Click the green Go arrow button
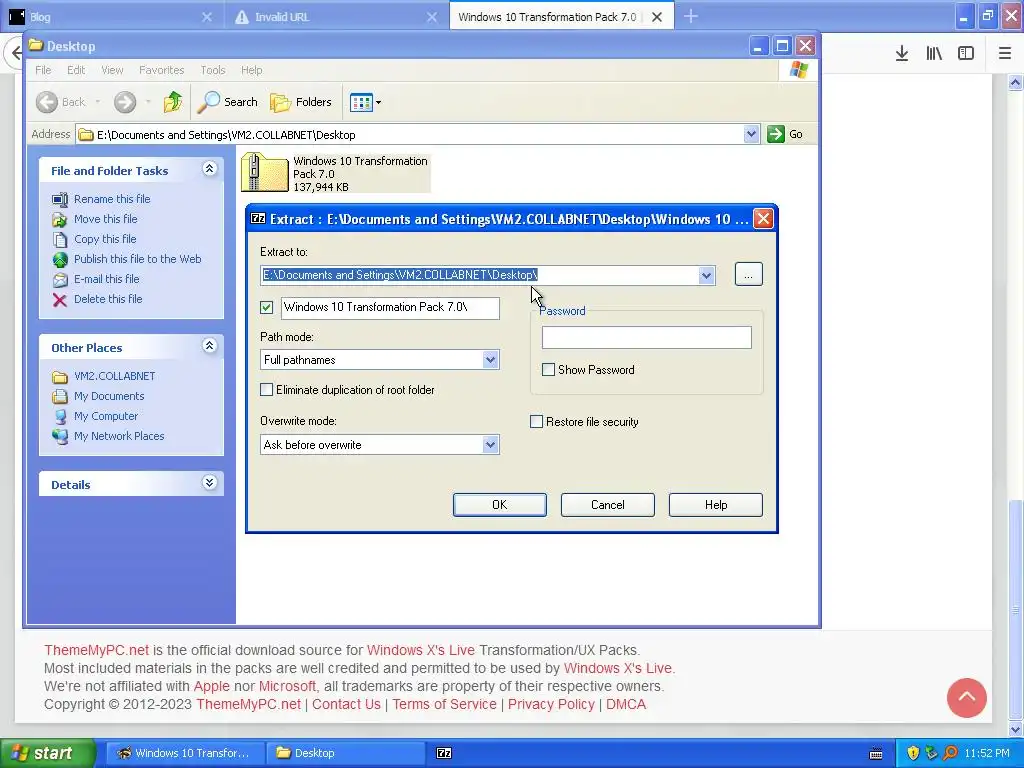The height and width of the screenshot is (768, 1024). pyautogui.click(x=776, y=135)
